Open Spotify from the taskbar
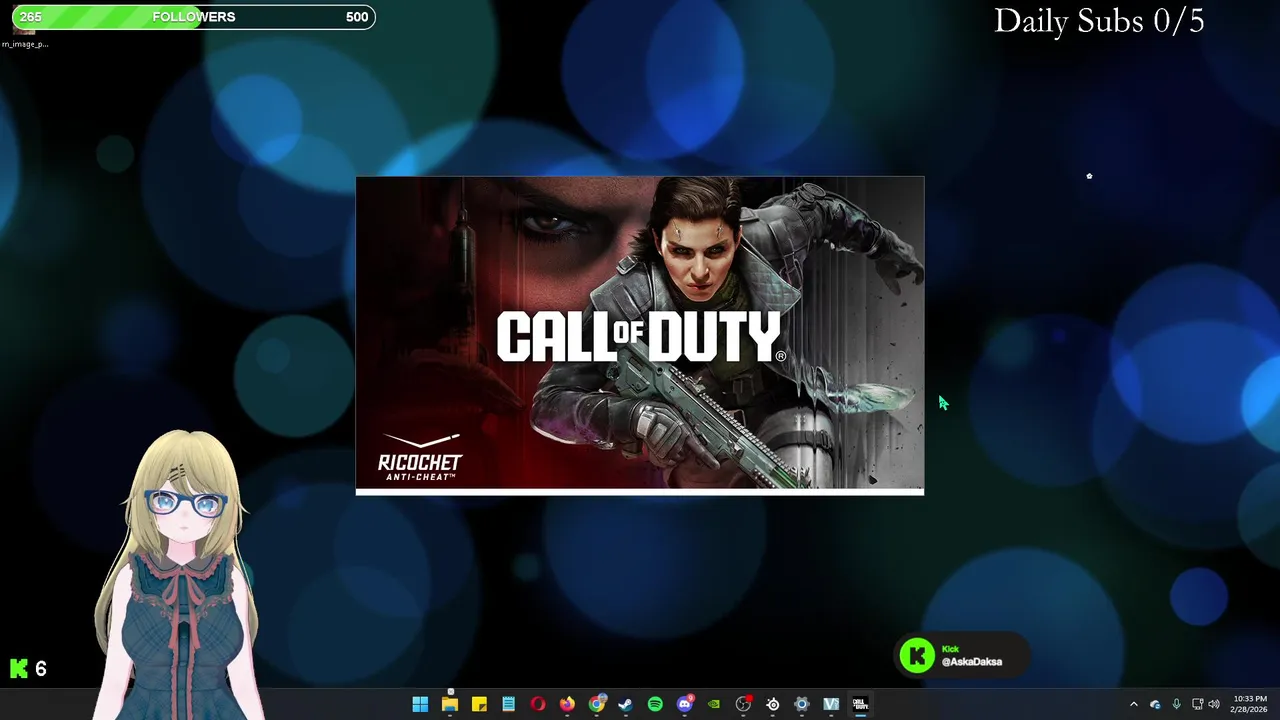This screenshot has width=1280, height=720. (655, 704)
